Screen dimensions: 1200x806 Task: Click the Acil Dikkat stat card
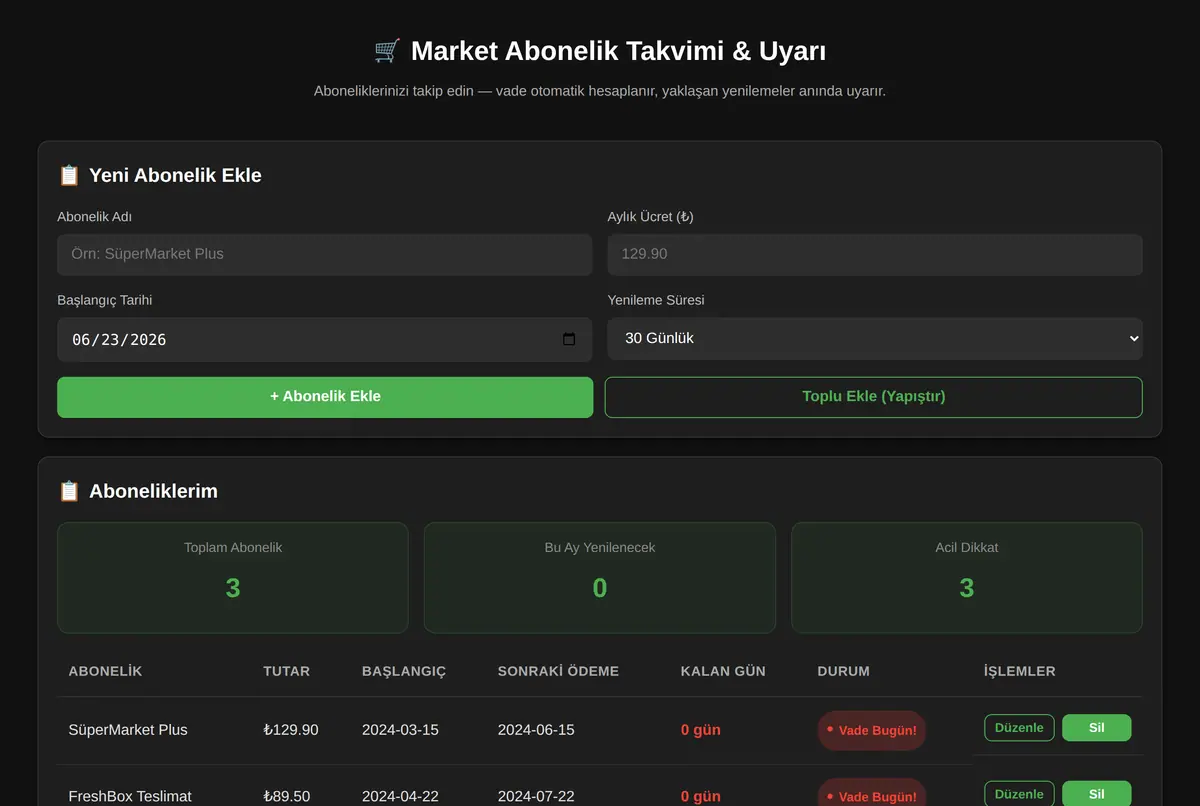click(967, 578)
